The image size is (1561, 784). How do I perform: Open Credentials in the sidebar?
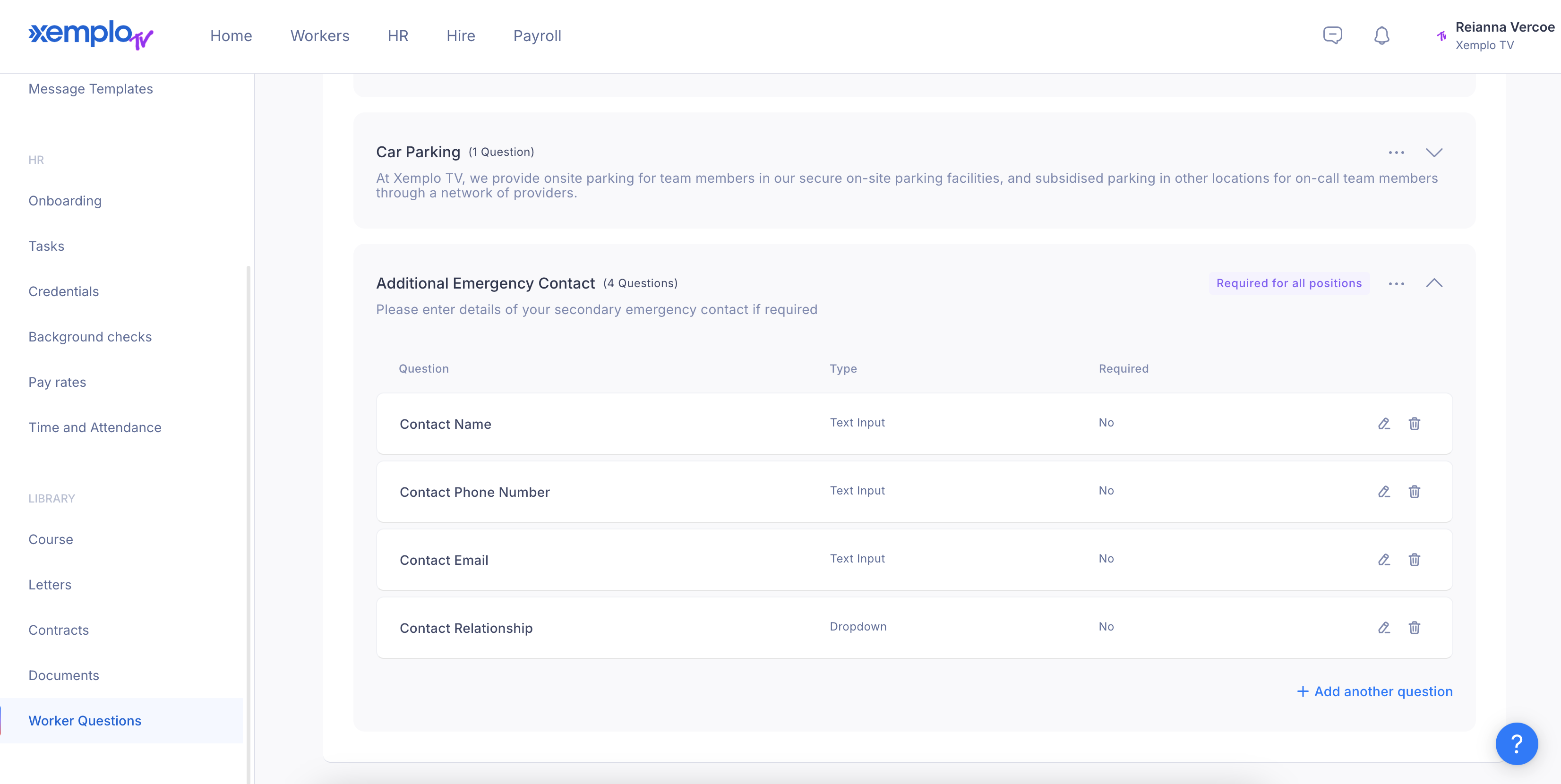coord(64,291)
